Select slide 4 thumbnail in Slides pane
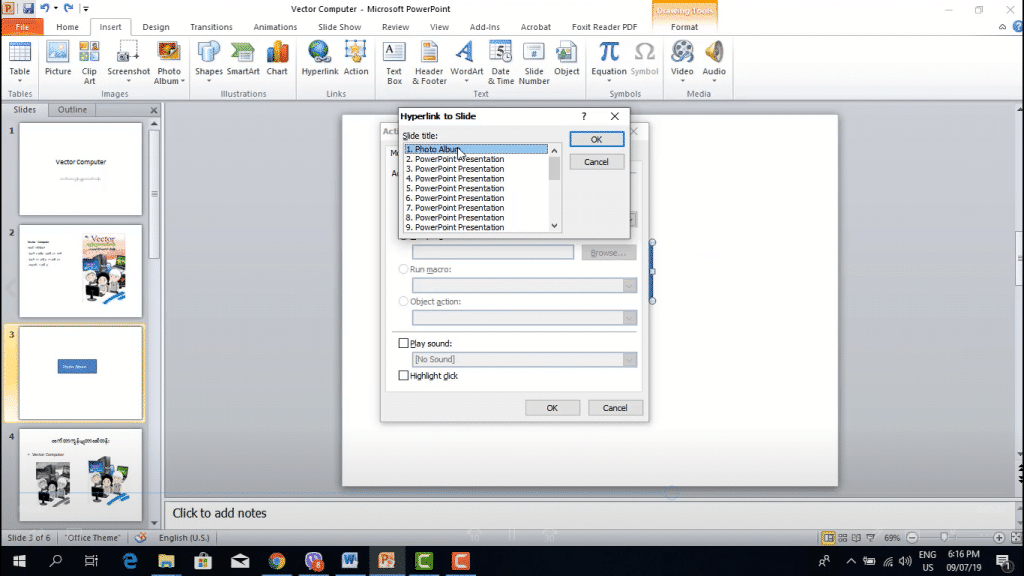The width and height of the screenshot is (1024, 576). tap(80, 475)
